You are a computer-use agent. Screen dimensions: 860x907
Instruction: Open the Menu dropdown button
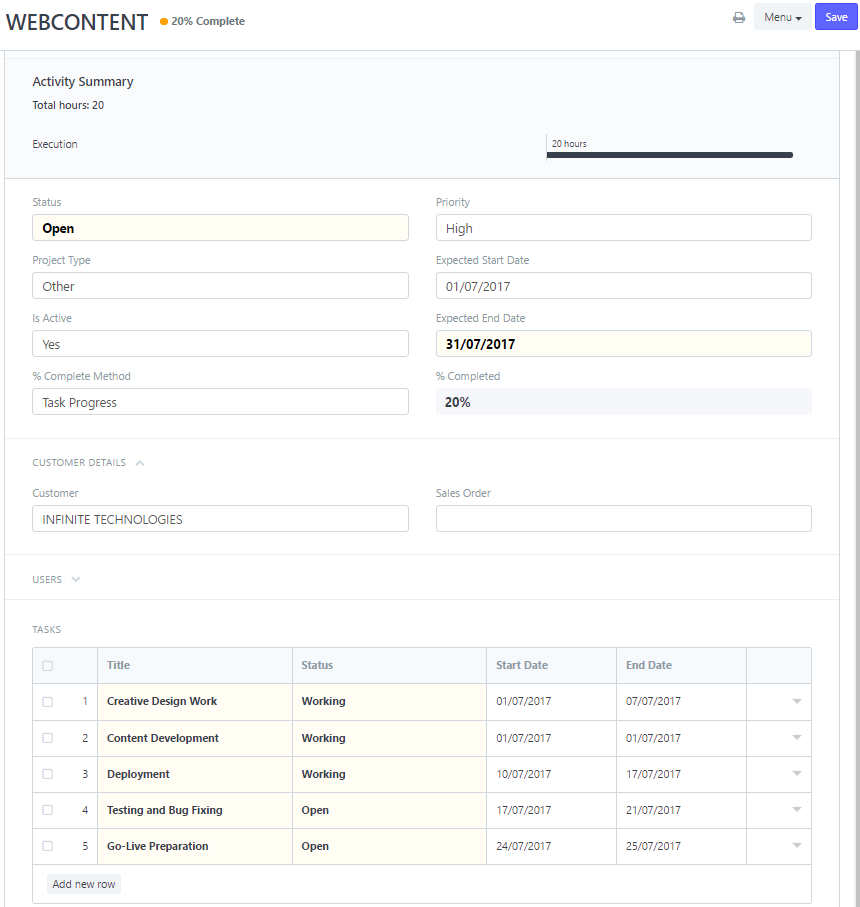(x=782, y=18)
